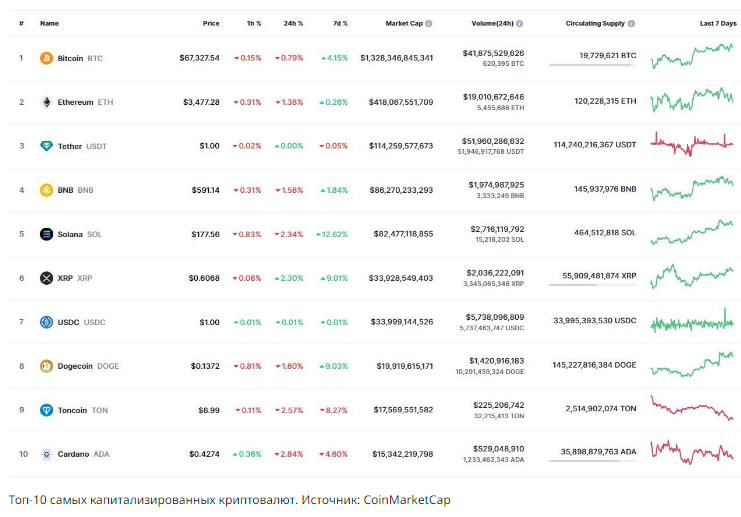Click the Market Cap info icon
The height and width of the screenshot is (517, 741).
tap(429, 23)
